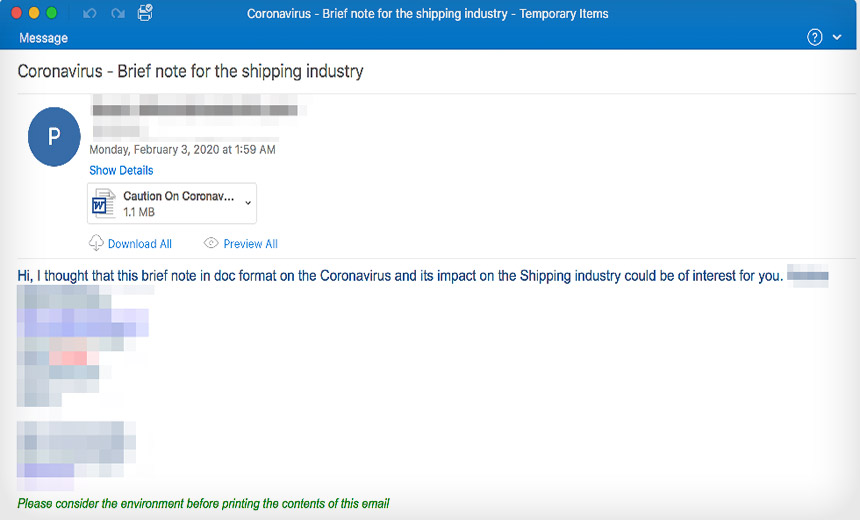Click the redo arrow in the title bar
This screenshot has width=860, height=520.
[118, 13]
